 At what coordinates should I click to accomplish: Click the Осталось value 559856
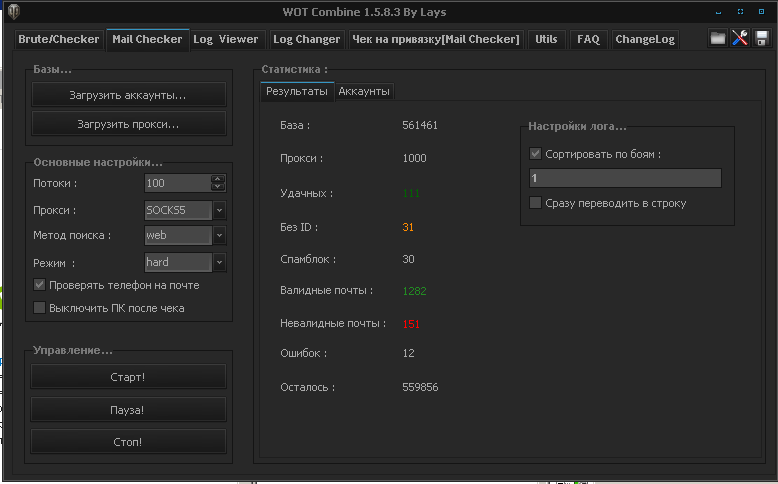(420, 387)
